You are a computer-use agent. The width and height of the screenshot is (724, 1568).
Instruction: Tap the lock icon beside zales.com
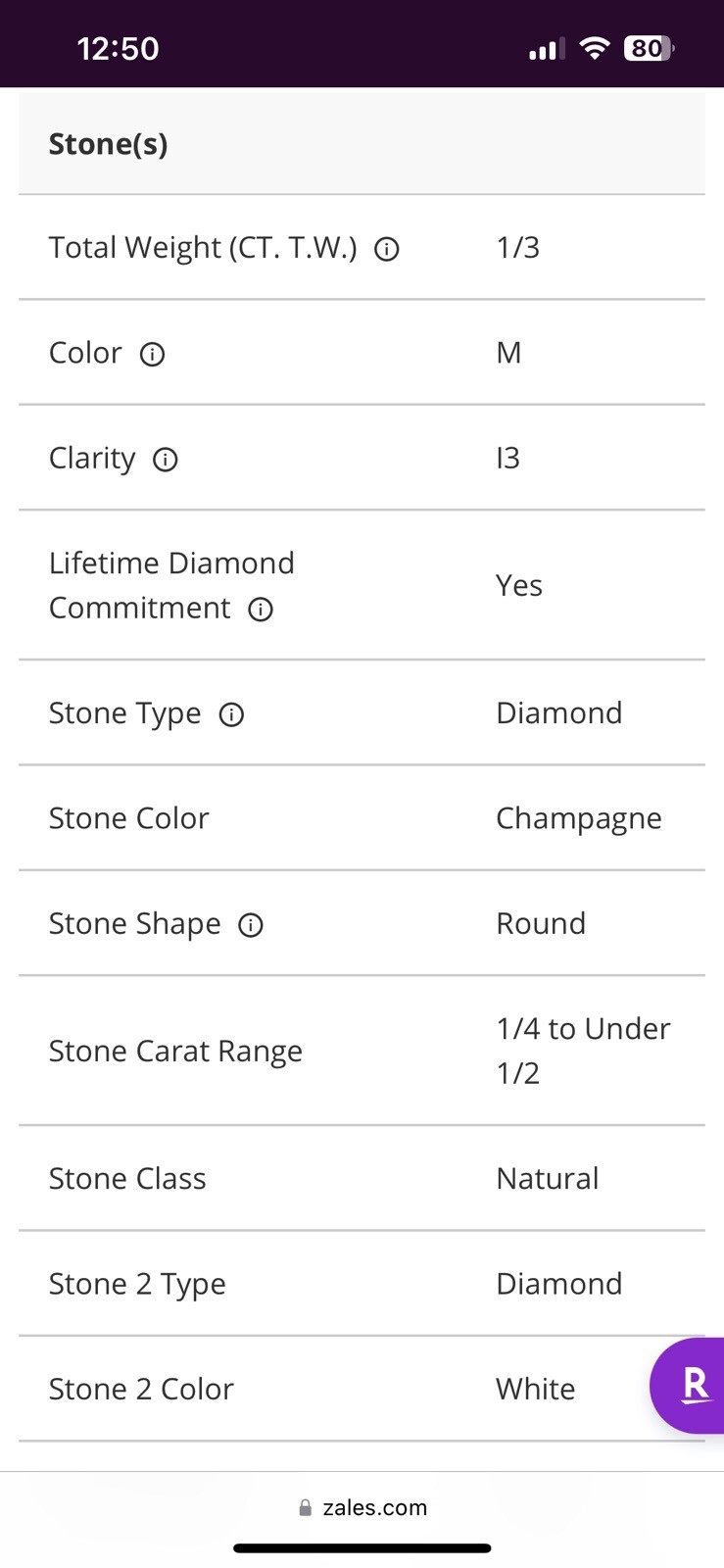coord(306,1507)
